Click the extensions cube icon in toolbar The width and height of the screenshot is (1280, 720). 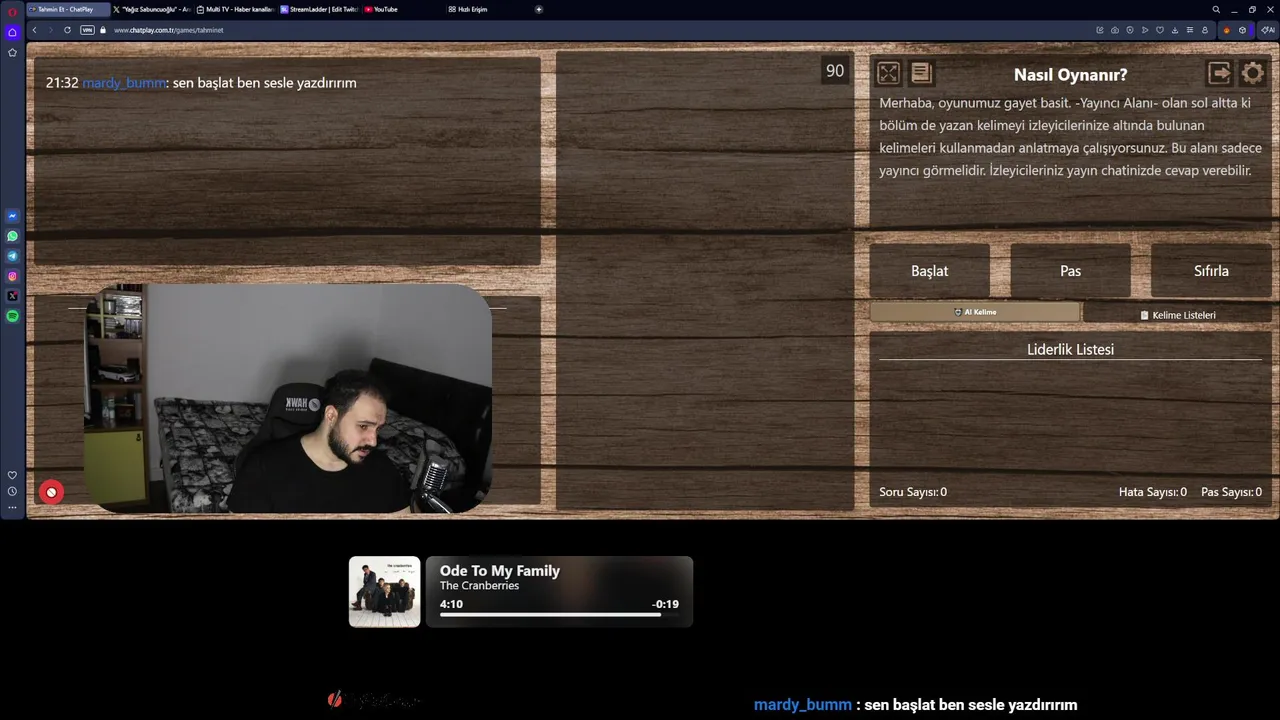[x=1242, y=30]
